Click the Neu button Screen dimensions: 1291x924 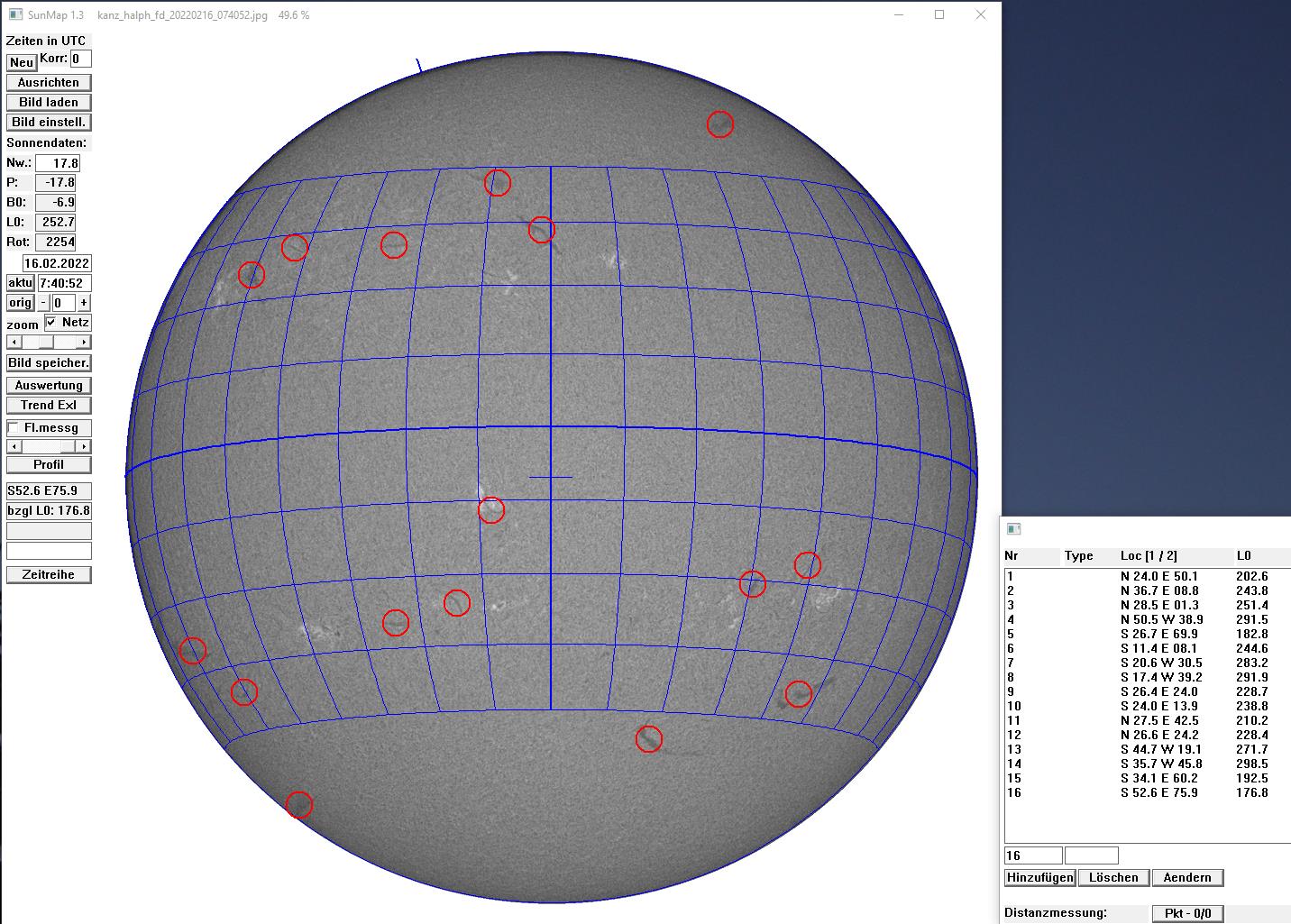click(x=22, y=62)
